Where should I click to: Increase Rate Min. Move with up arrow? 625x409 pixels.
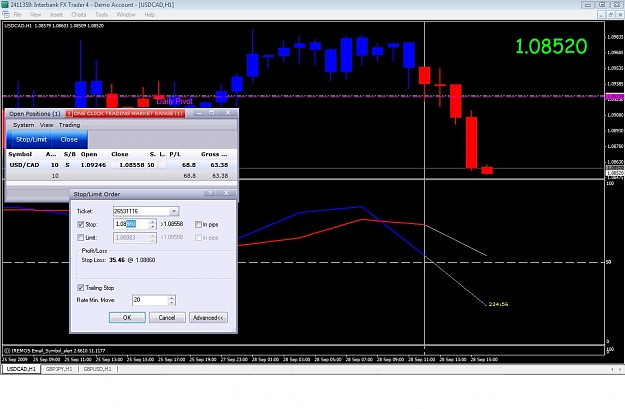click(171, 297)
